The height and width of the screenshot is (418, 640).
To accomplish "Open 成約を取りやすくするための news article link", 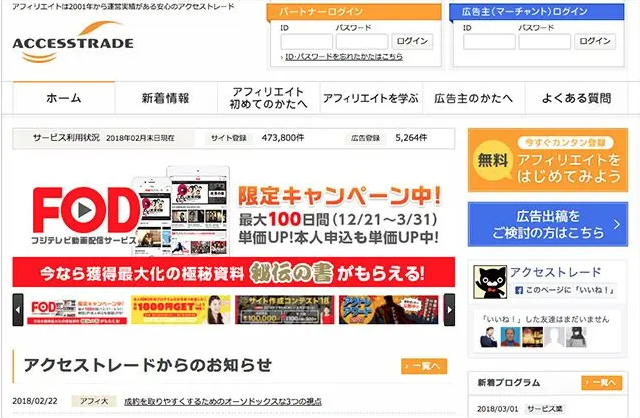I will pyautogui.click(x=223, y=402).
